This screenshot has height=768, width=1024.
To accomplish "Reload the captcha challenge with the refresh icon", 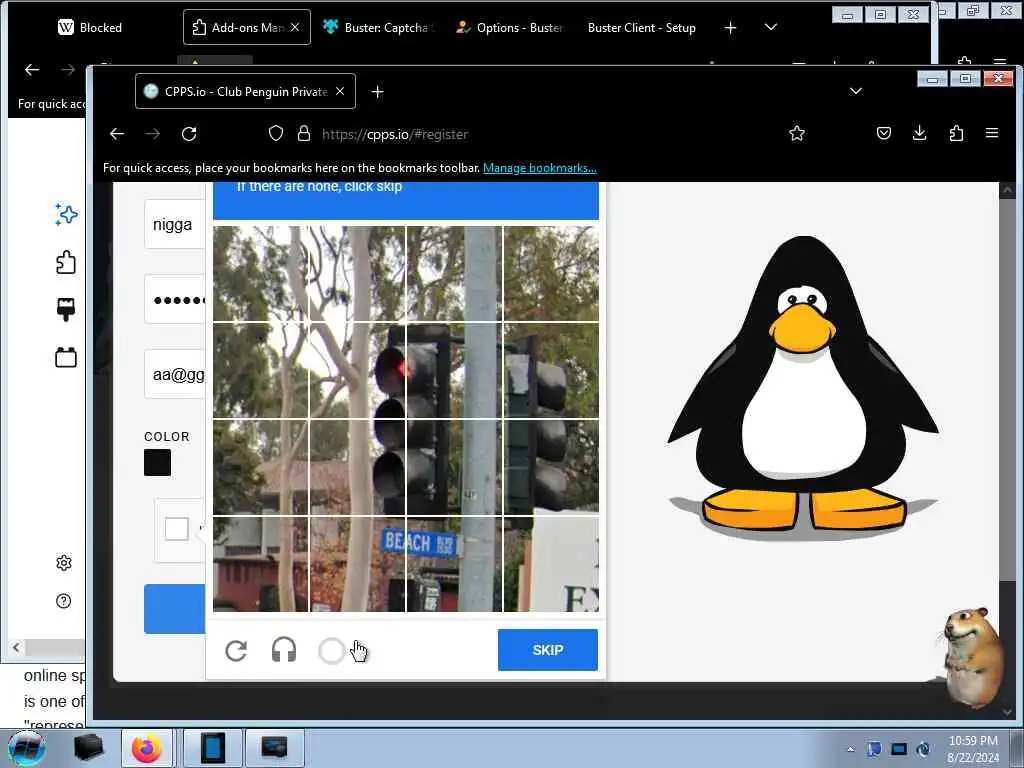I will coord(236,650).
